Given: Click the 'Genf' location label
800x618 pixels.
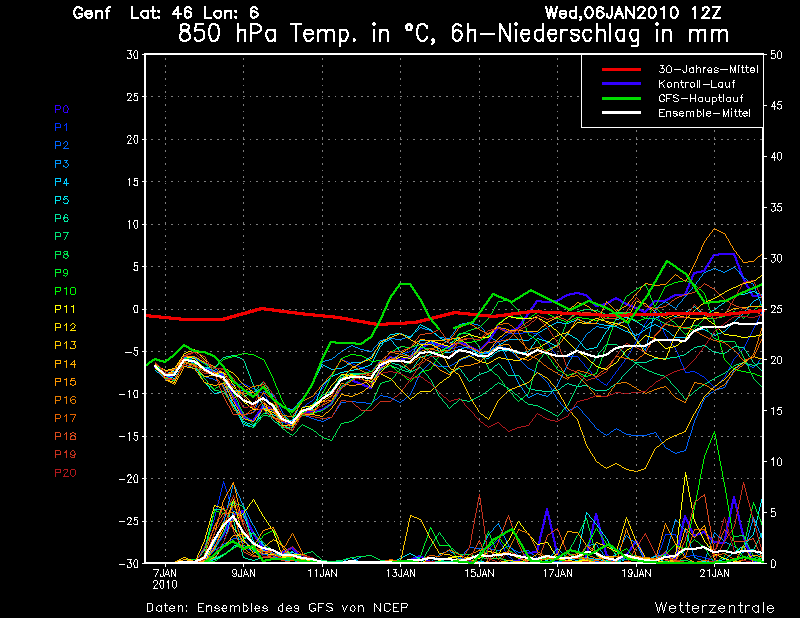Looking at the screenshot, I should [91, 13].
